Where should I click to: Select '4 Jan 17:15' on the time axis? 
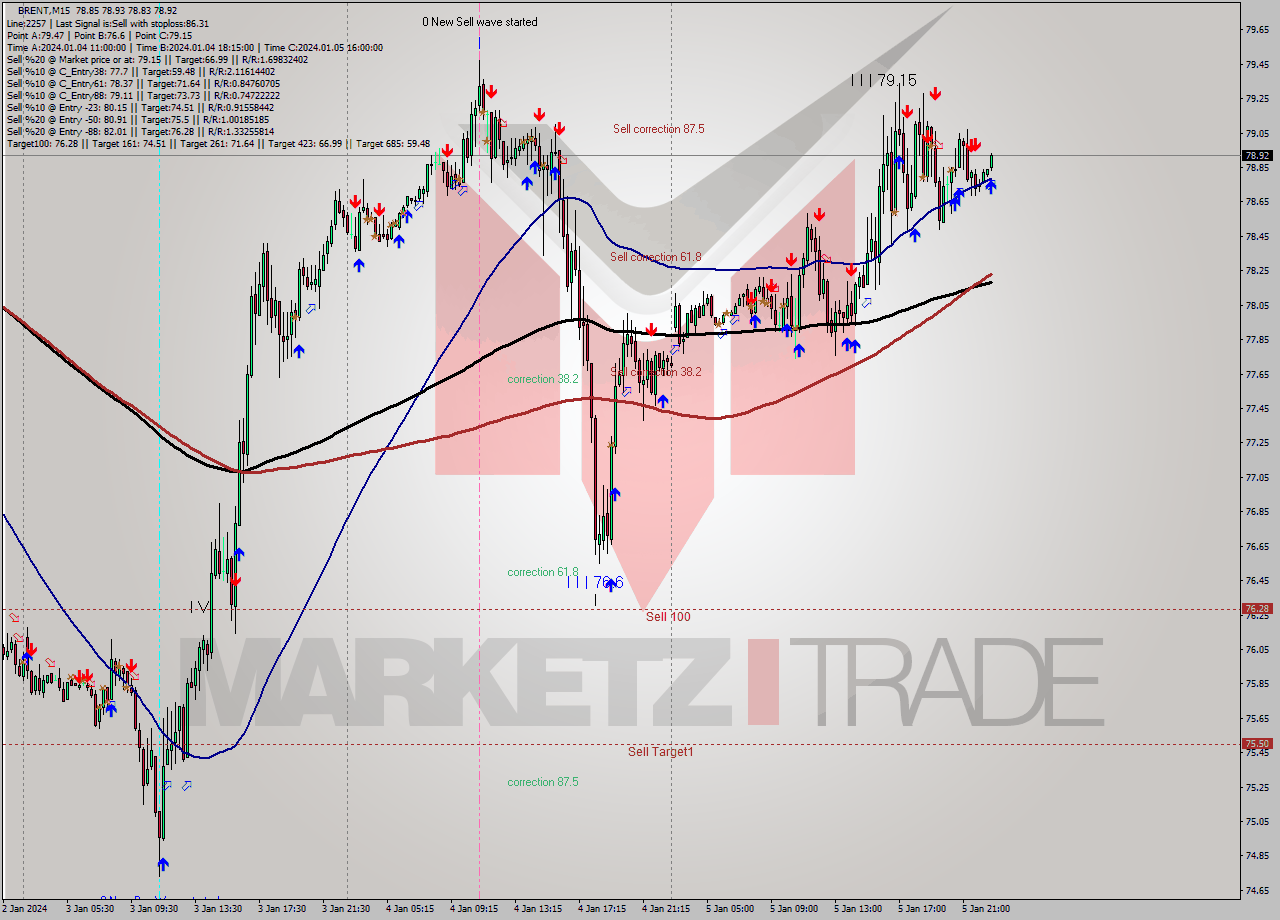tap(602, 909)
